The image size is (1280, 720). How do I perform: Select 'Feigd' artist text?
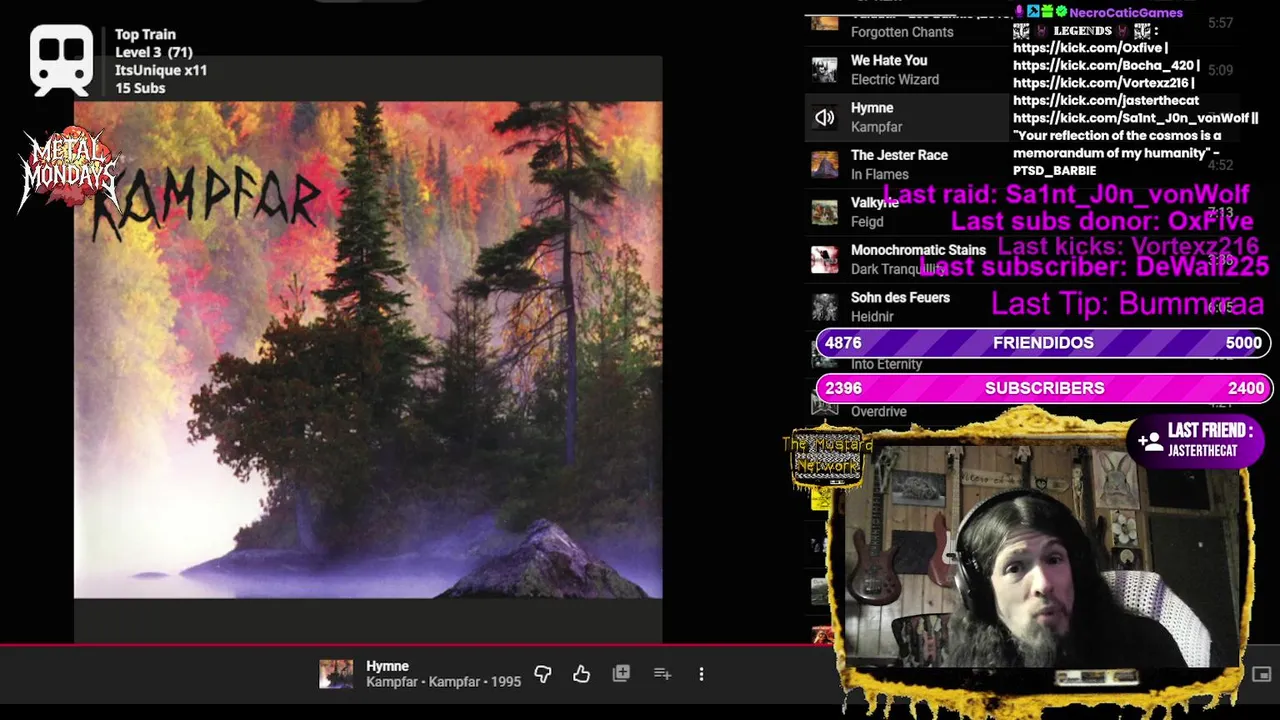(x=867, y=222)
